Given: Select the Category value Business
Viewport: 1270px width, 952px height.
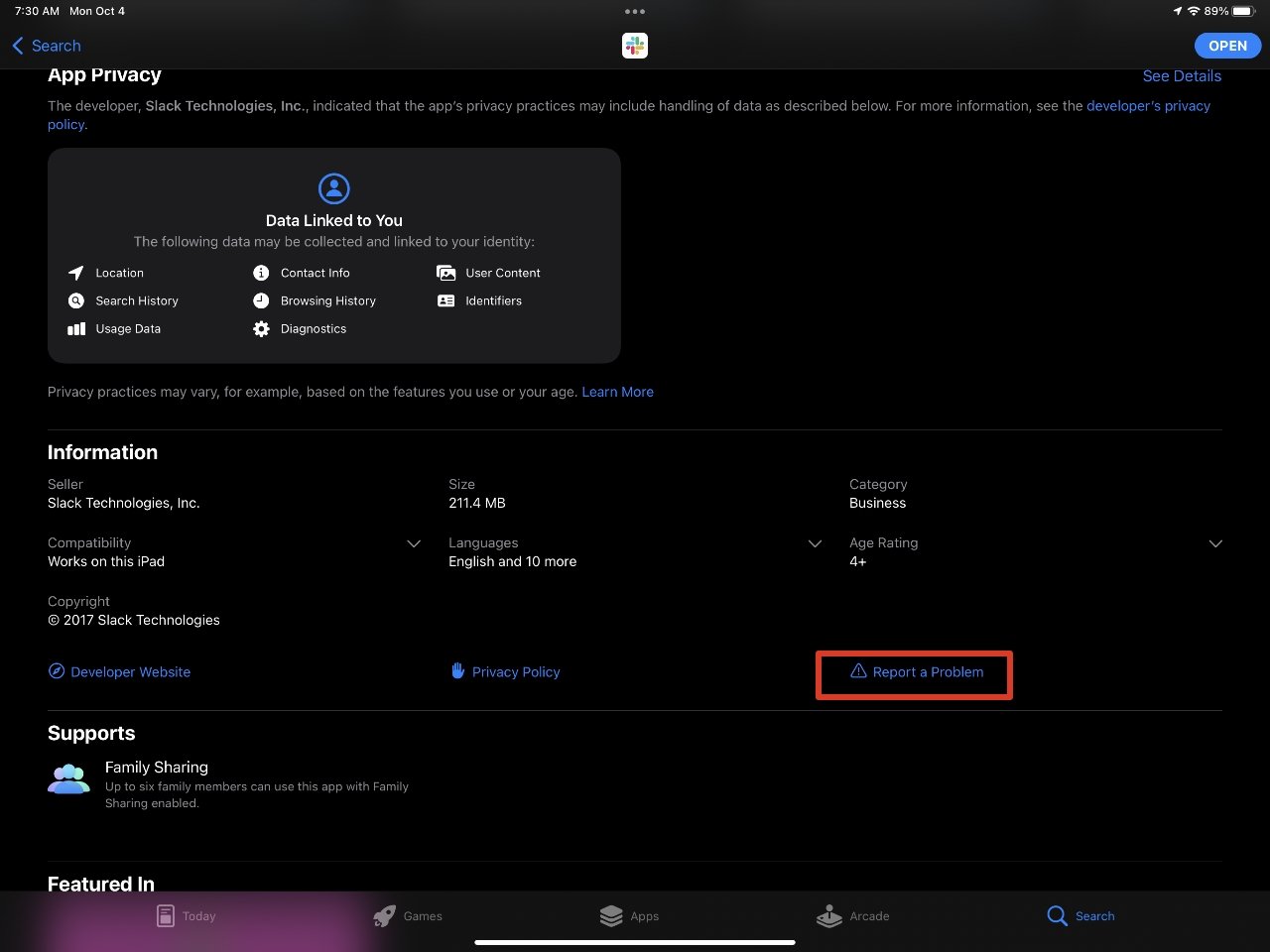Looking at the screenshot, I should point(877,504).
